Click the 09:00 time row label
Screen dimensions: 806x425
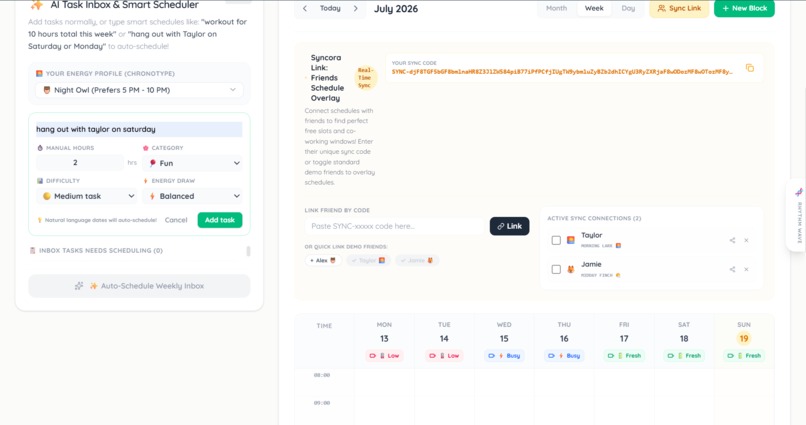point(322,403)
